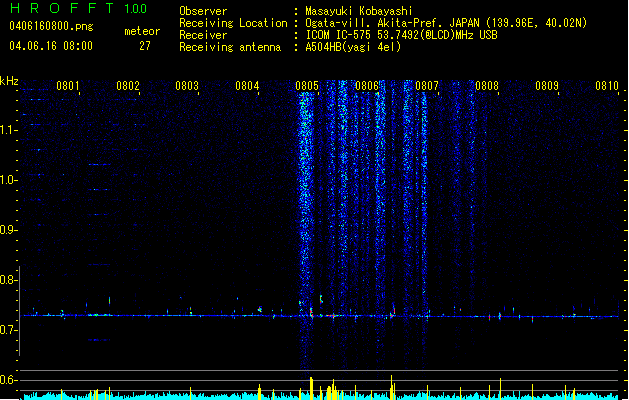This screenshot has height=400, width=629.
Task: Click the meteor count value 27
Action: (145, 46)
